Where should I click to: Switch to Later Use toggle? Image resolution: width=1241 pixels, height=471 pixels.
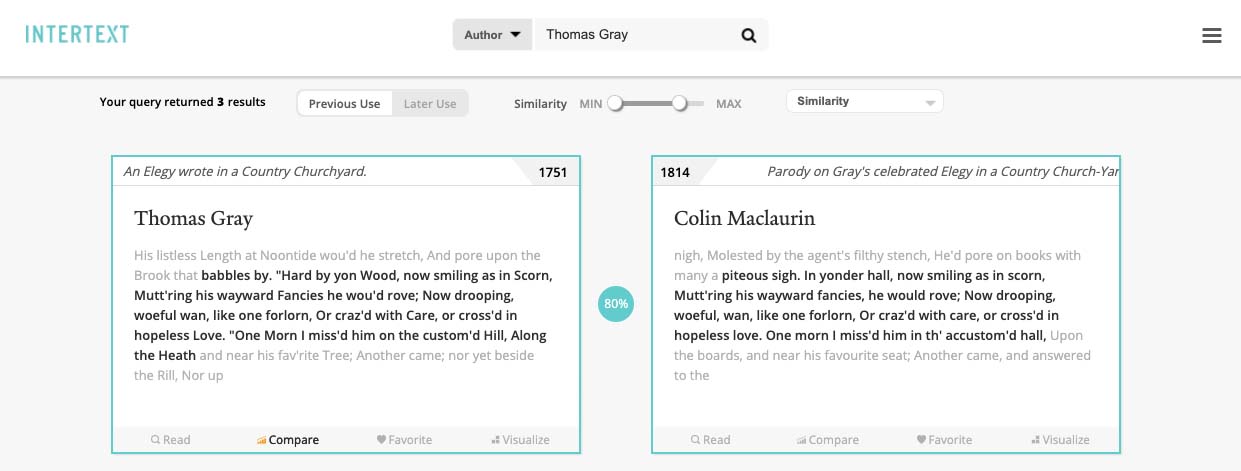pyautogui.click(x=430, y=104)
